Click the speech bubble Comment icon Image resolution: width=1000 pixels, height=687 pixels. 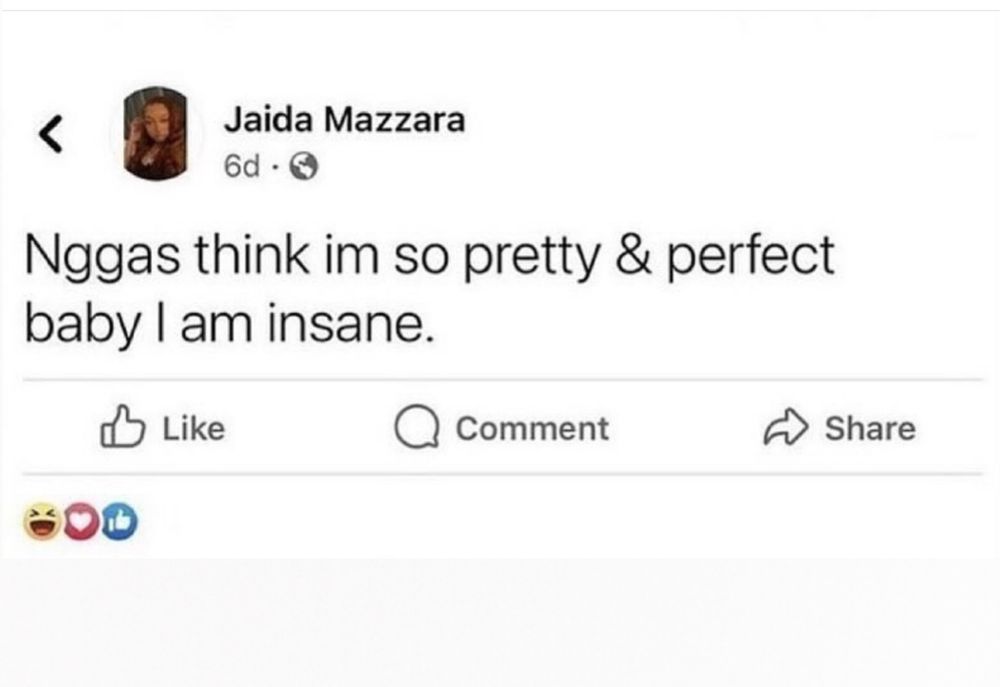click(x=416, y=428)
